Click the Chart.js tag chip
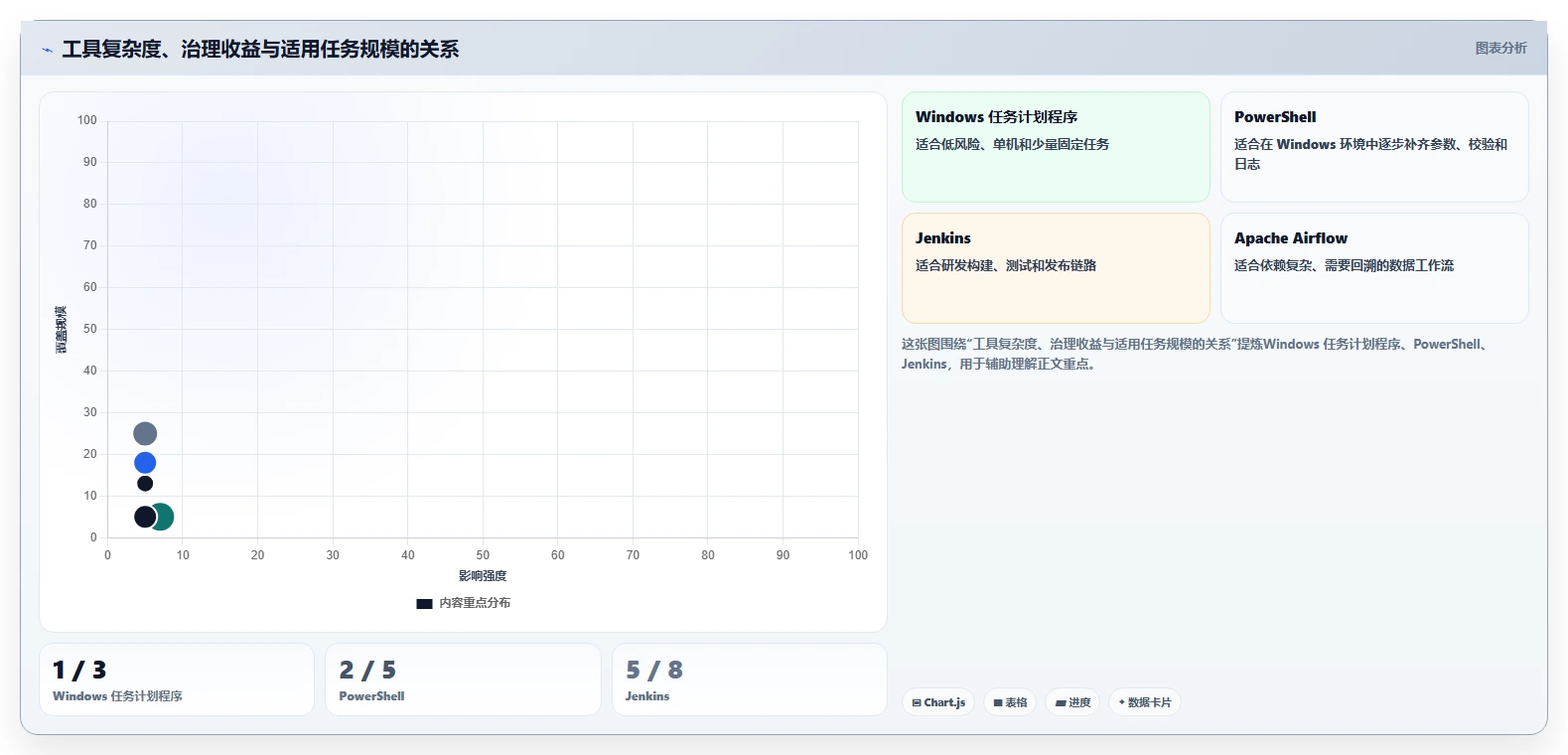The height and width of the screenshot is (755, 1568). tap(938, 702)
